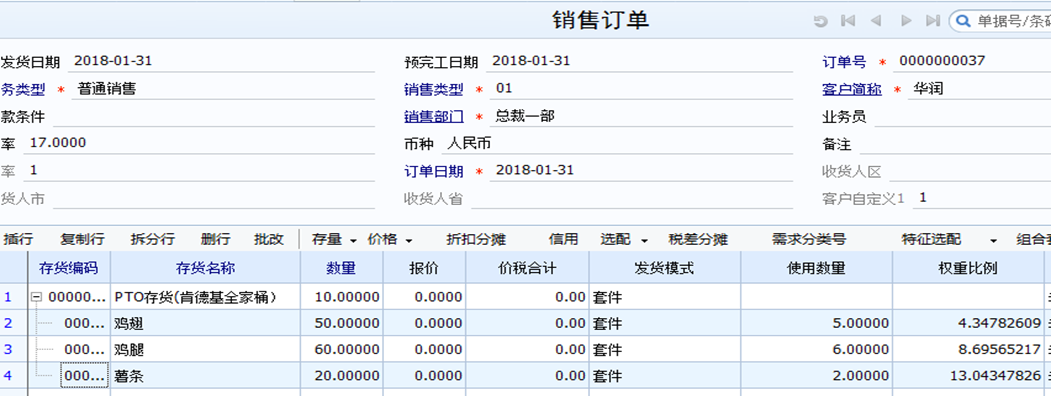The height and width of the screenshot is (396, 1051).
Task: Click the 信用 toolbar button
Action: [x=563, y=239]
